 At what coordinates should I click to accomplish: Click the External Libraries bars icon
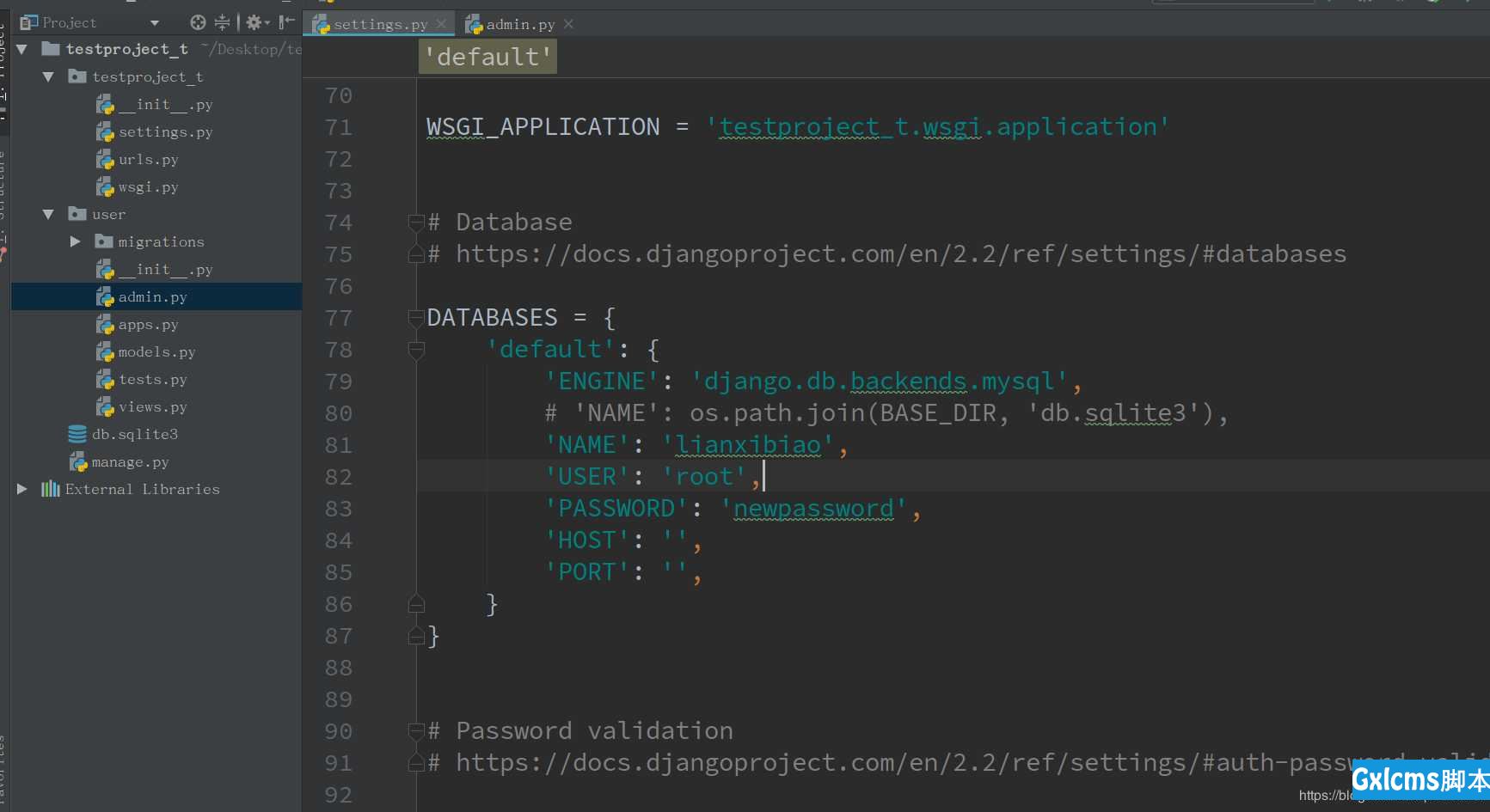coord(51,489)
